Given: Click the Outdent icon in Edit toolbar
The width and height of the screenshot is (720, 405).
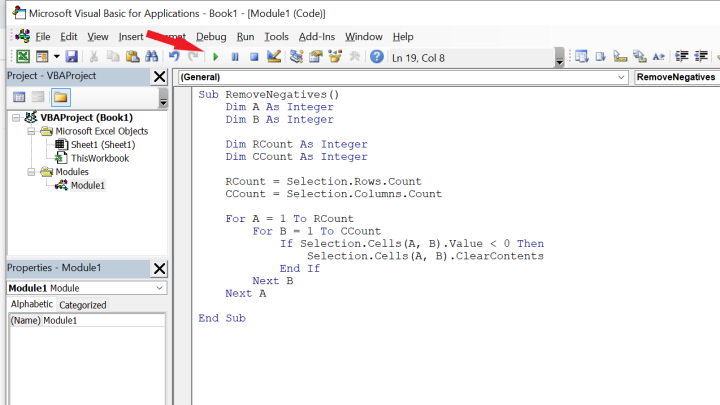Looking at the screenshot, I should 701,56.
